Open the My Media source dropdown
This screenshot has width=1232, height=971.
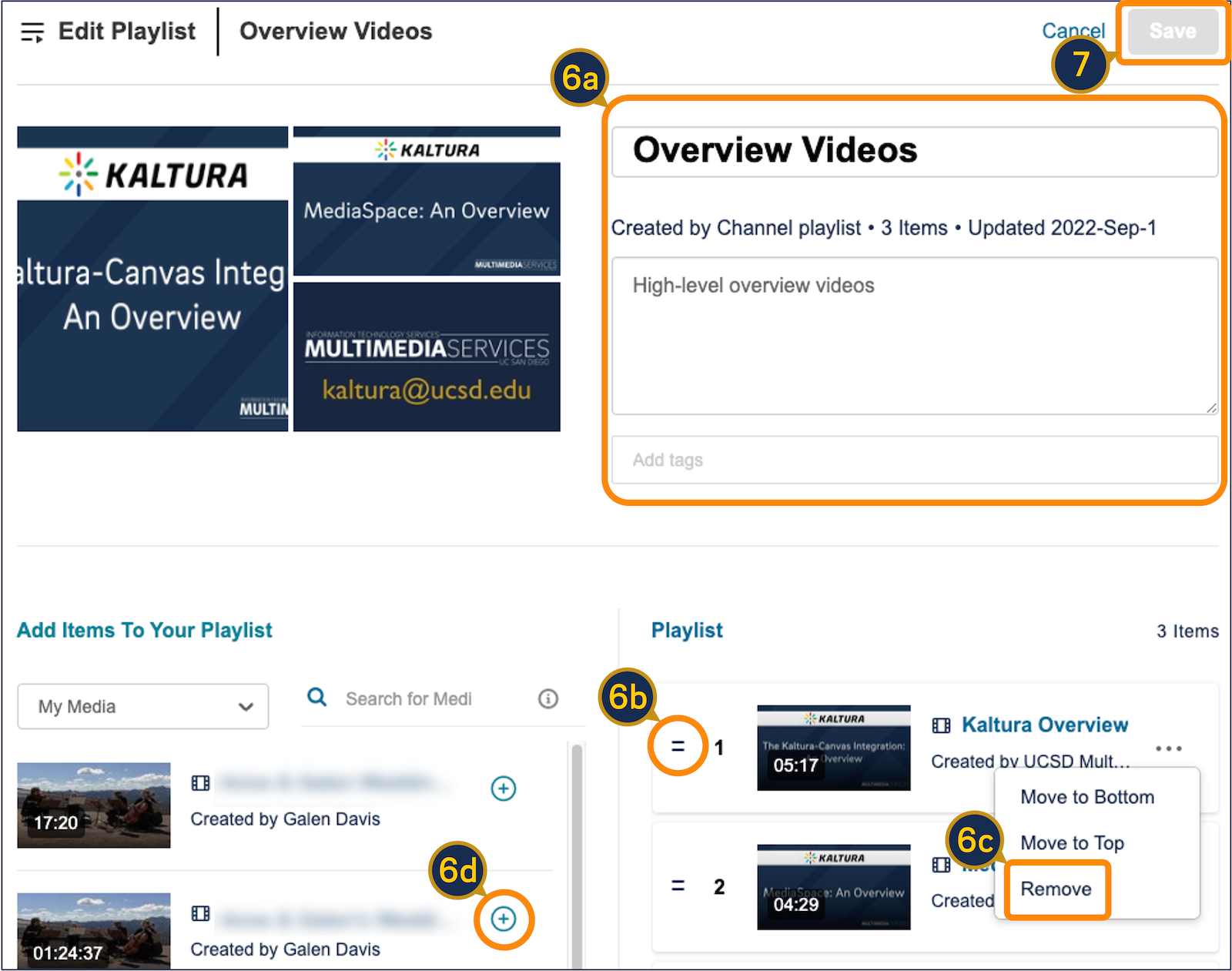[143, 706]
